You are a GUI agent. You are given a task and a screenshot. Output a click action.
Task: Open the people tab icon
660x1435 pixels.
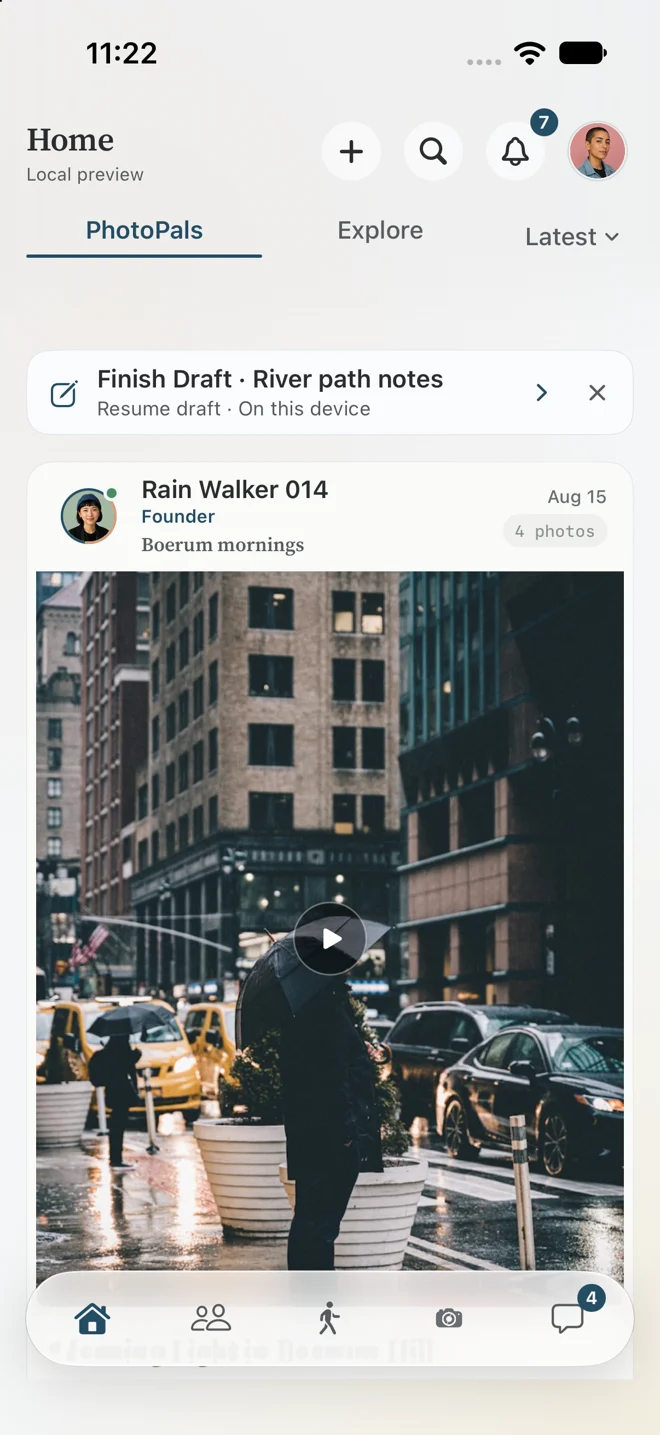(211, 1319)
